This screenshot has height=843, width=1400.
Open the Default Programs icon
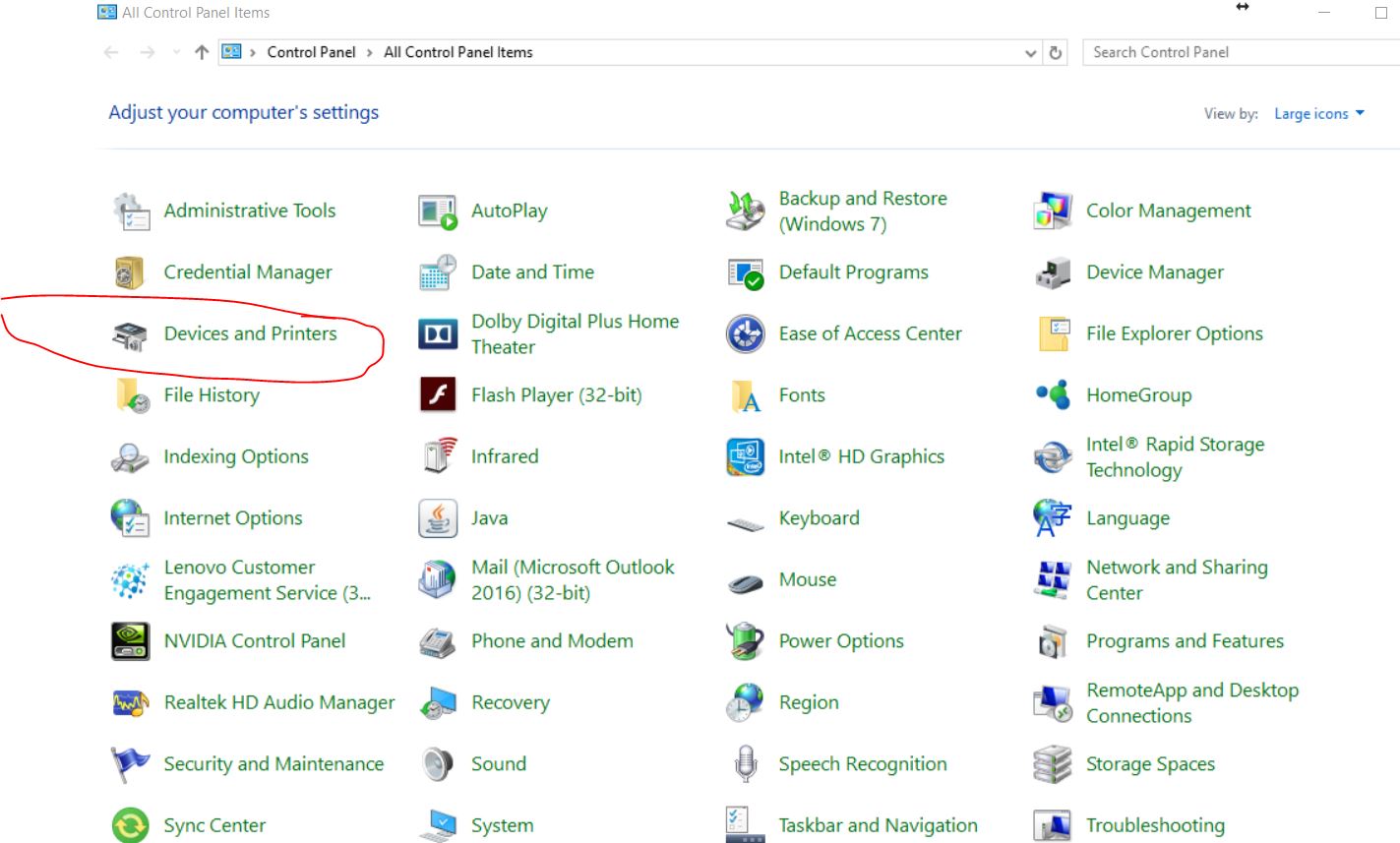pos(745,272)
